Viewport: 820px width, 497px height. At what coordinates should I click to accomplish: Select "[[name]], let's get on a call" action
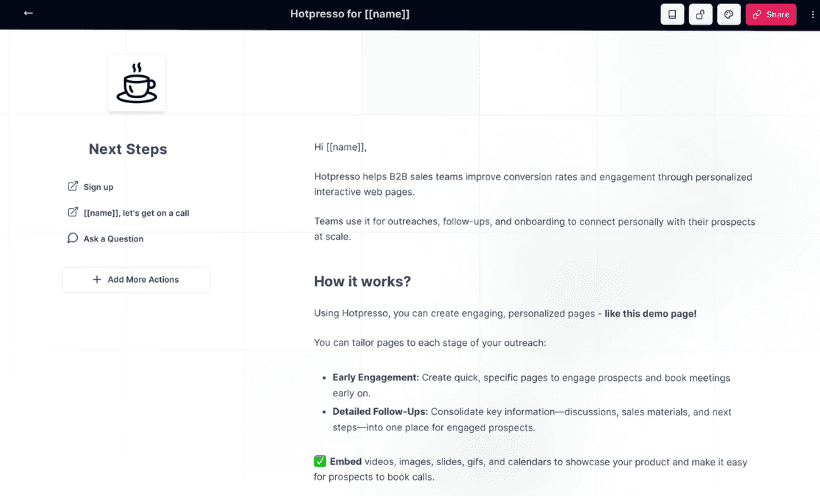tap(136, 213)
